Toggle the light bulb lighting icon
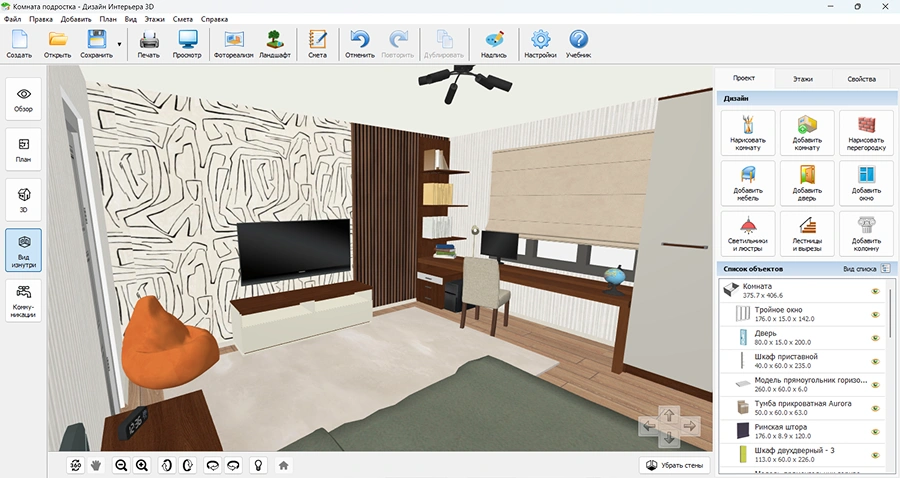 pyautogui.click(x=258, y=465)
